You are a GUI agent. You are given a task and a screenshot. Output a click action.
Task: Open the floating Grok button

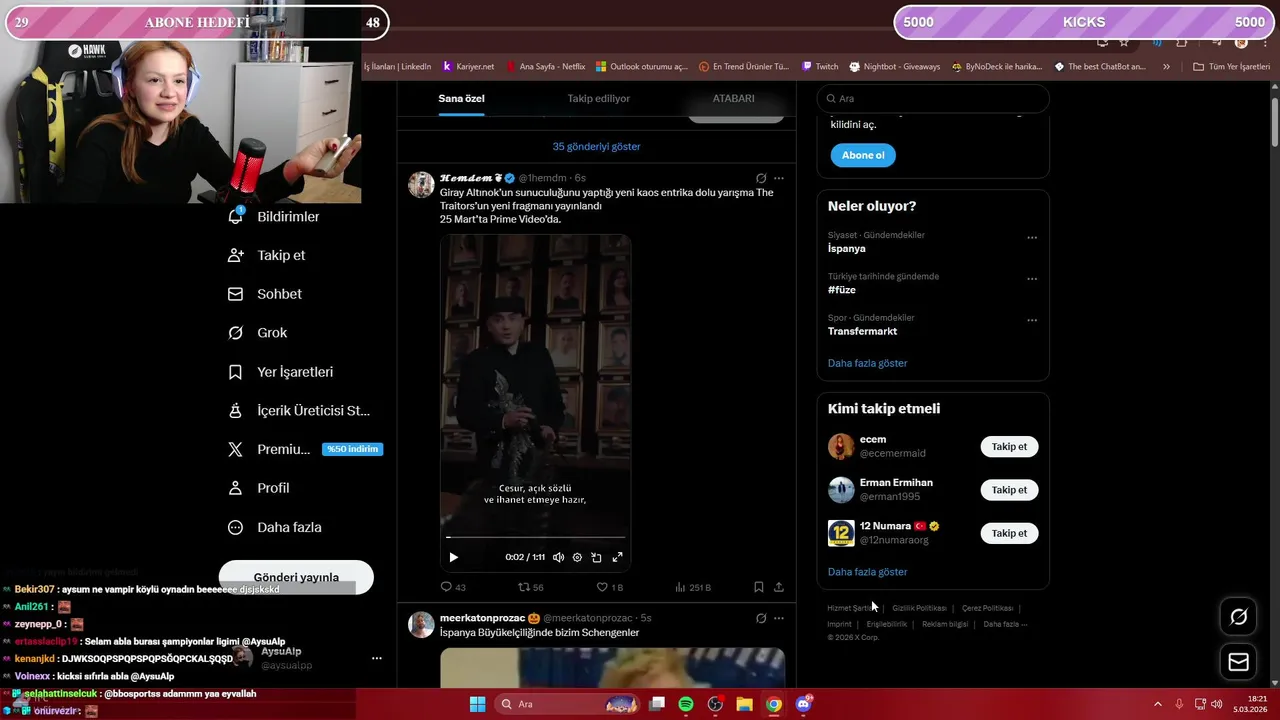1238,617
